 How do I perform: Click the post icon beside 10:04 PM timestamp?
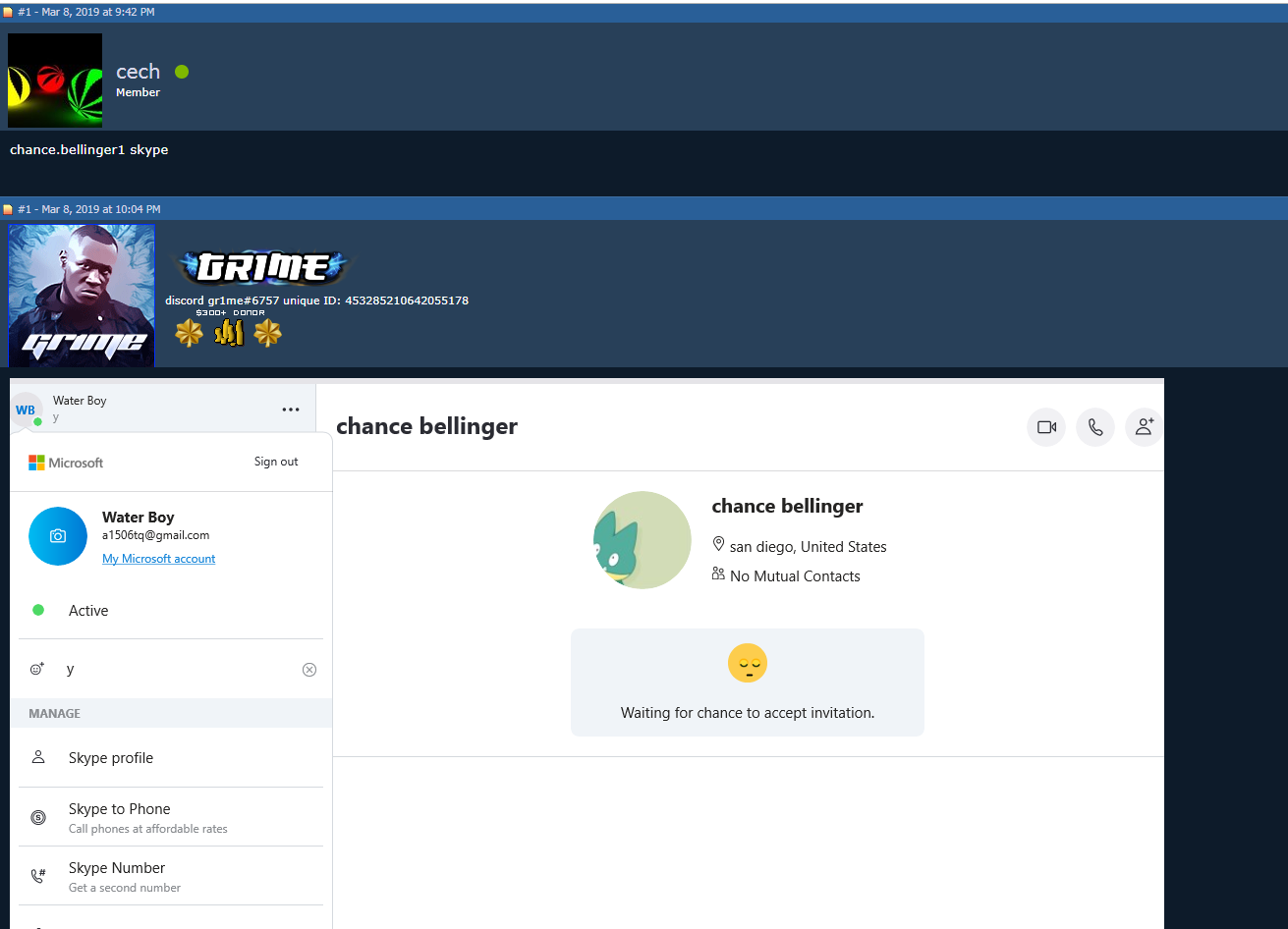click(x=8, y=209)
